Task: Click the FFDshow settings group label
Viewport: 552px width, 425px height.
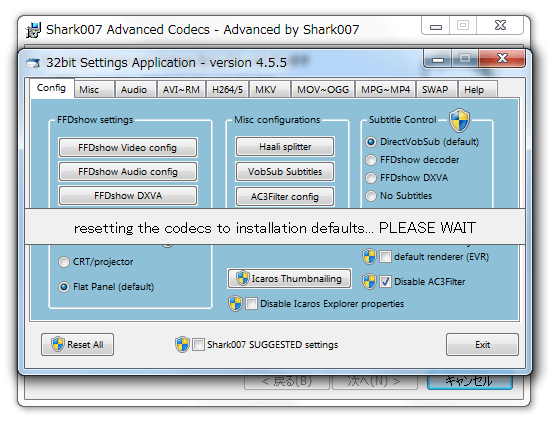Action: (95, 120)
